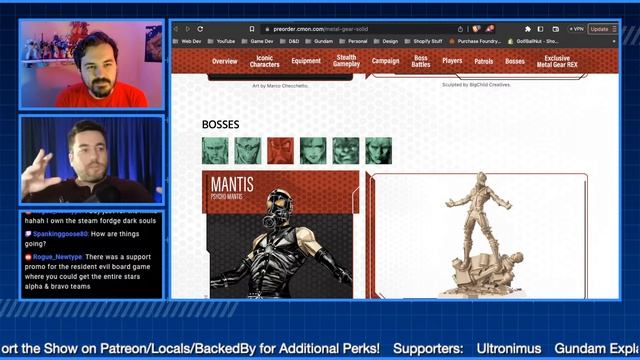Select the sixth boss portrait thumbnail
This screenshot has height=360, width=640.
(378, 151)
